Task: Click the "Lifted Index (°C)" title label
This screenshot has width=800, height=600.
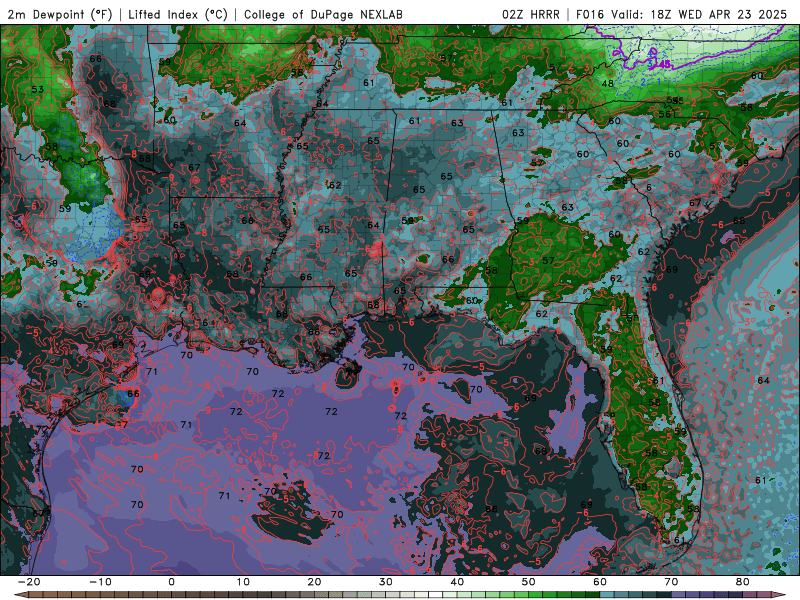Action: click(x=178, y=14)
